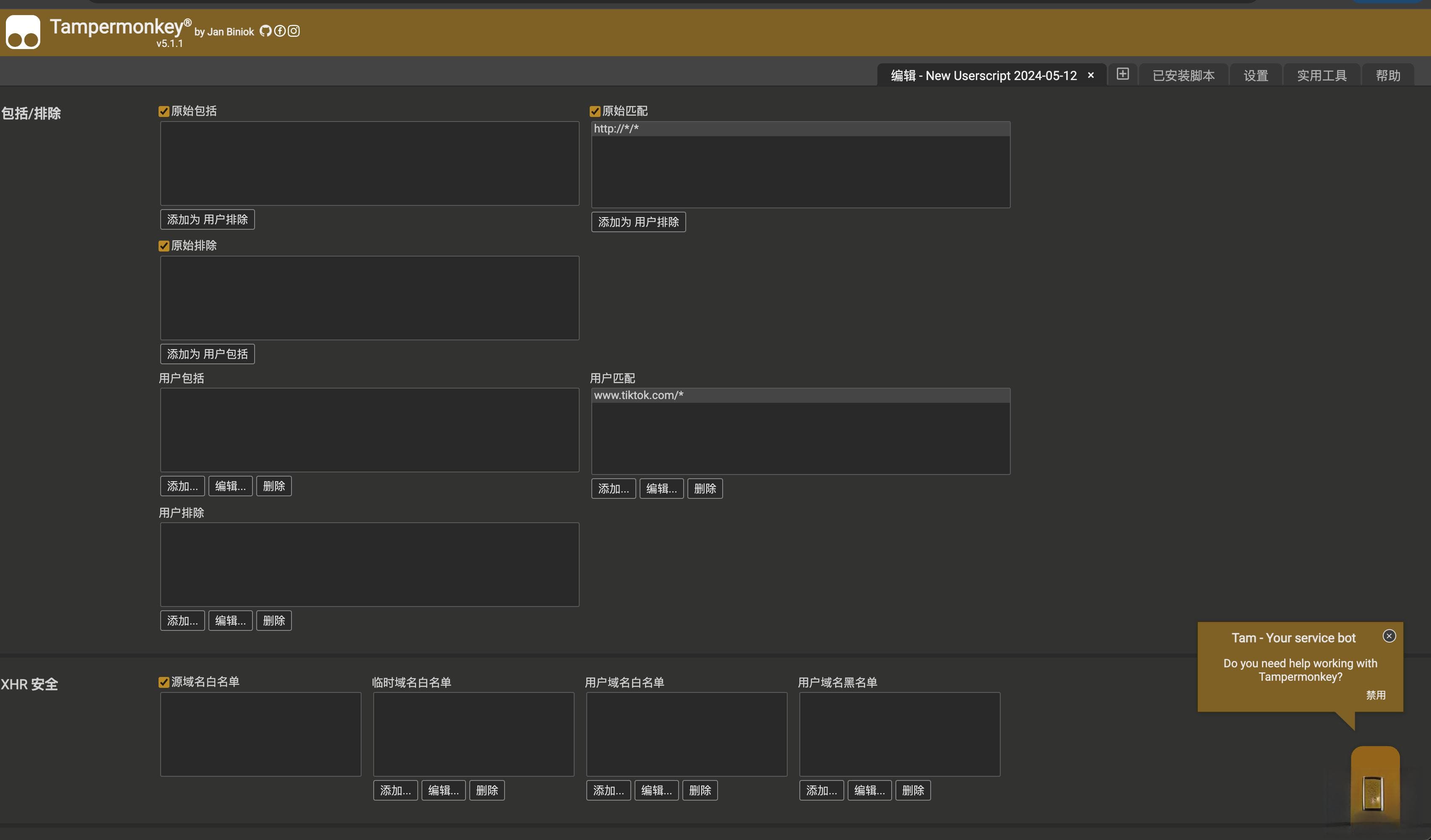Click 添加为 用户排除 under 原始匹配
The width and height of the screenshot is (1431, 840).
[x=638, y=221]
